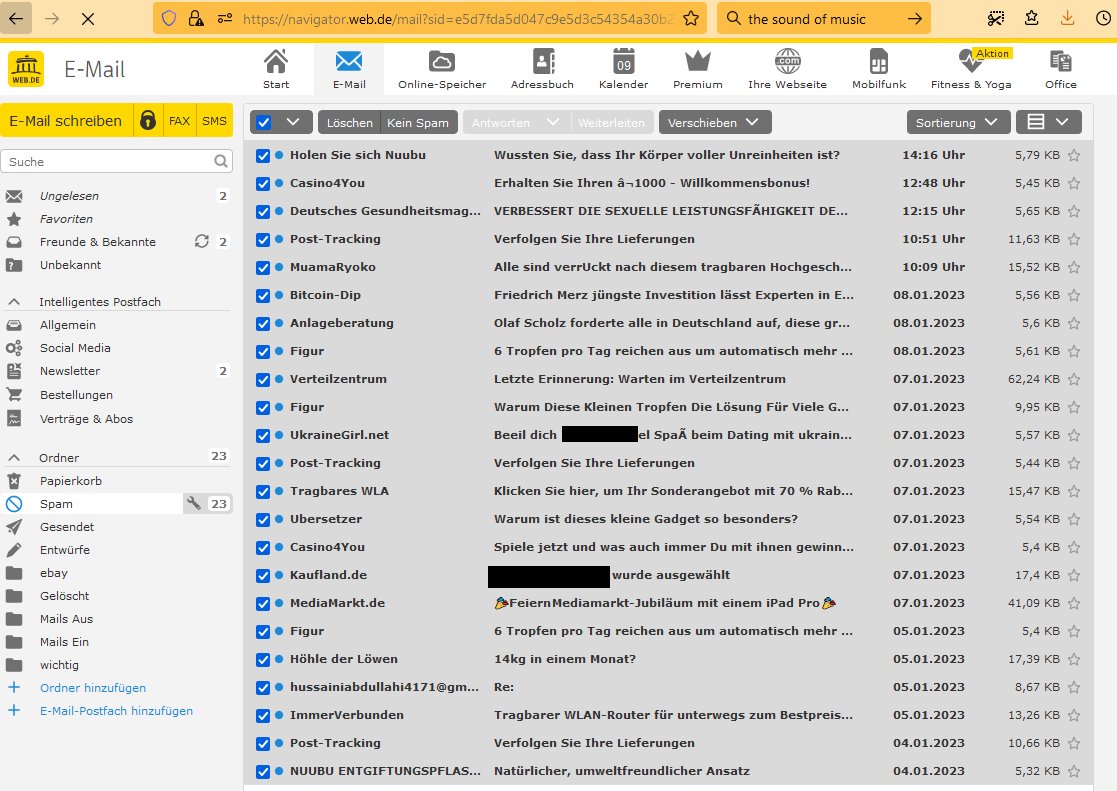Viewport: 1117px width, 791px height.
Task: Switch to the E-Mail tab
Action: [349, 69]
